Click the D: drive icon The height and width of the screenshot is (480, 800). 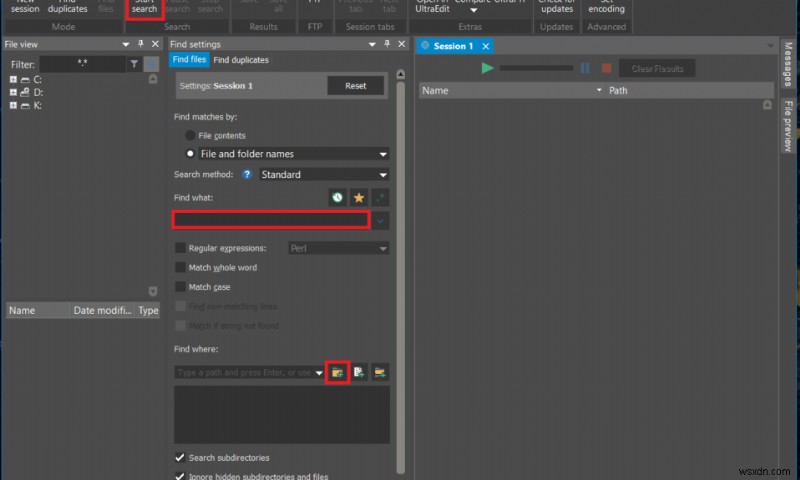(x=25, y=92)
